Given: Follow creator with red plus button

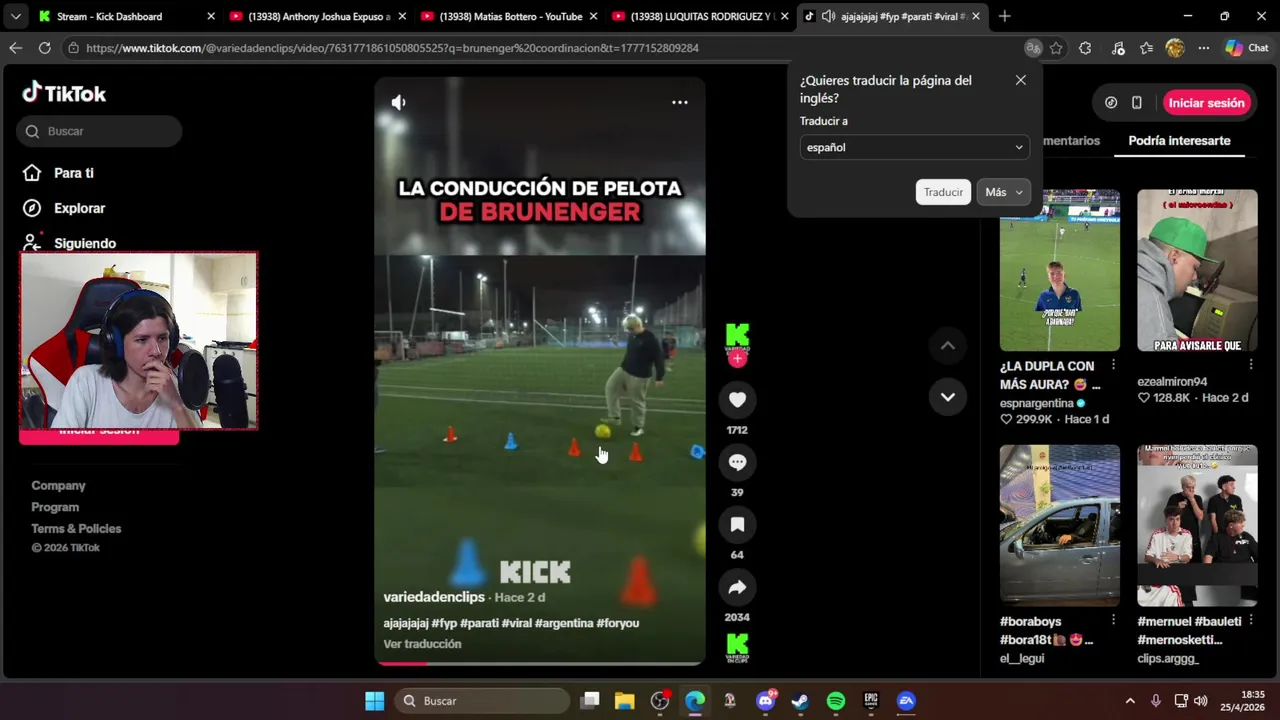Looking at the screenshot, I should (x=737, y=359).
